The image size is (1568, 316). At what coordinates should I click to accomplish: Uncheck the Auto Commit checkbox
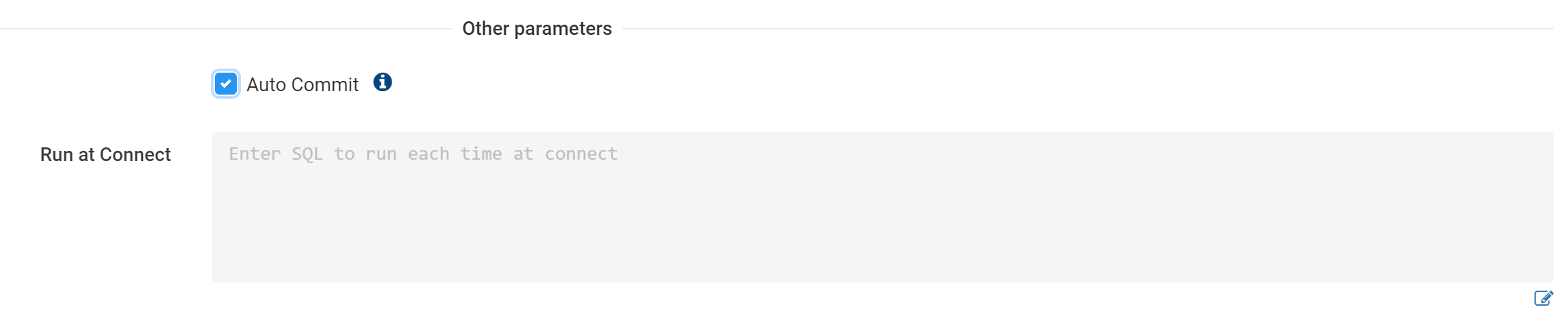[x=226, y=84]
